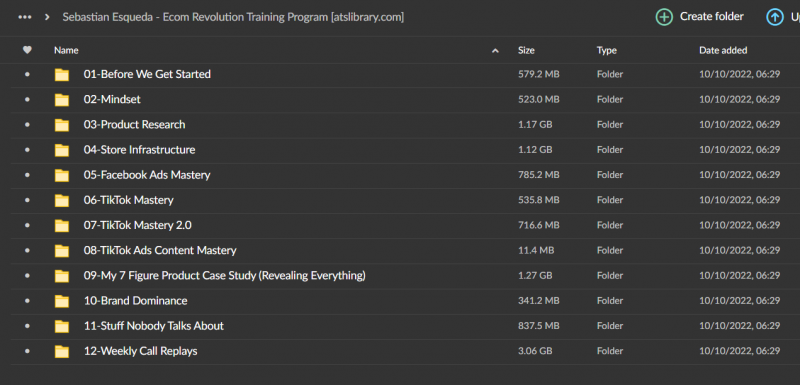Toggle favorite dot for 01-Before We Get Started
Viewport: 800px width, 385px height.
[27, 74]
